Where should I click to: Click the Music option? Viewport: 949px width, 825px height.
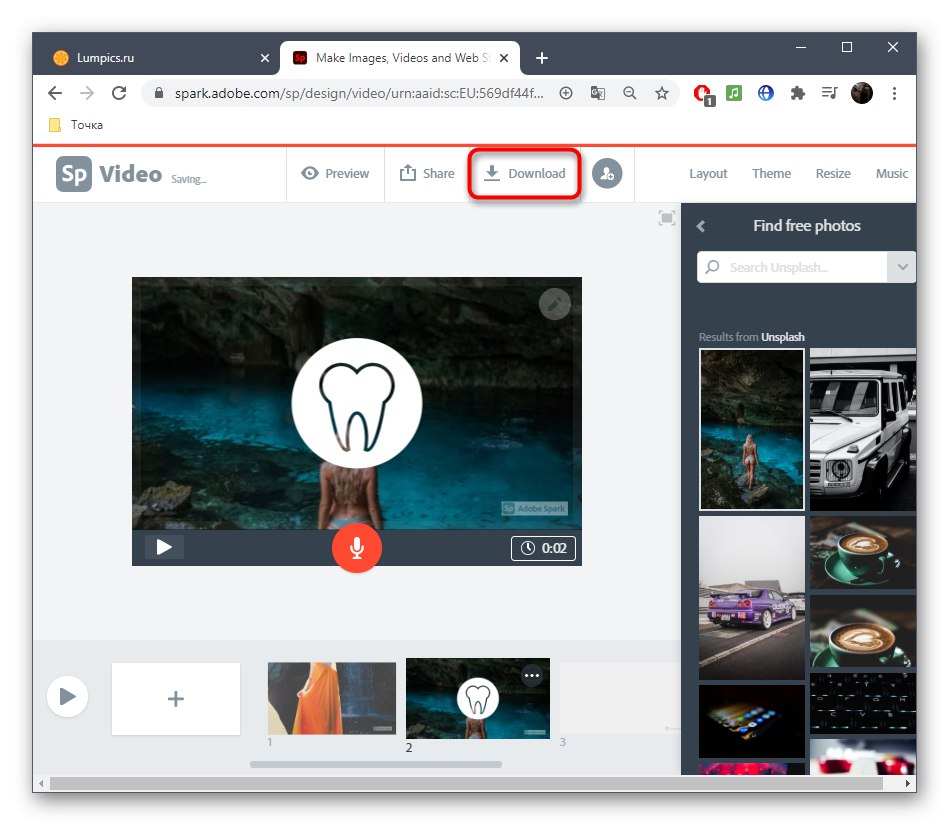pos(891,173)
